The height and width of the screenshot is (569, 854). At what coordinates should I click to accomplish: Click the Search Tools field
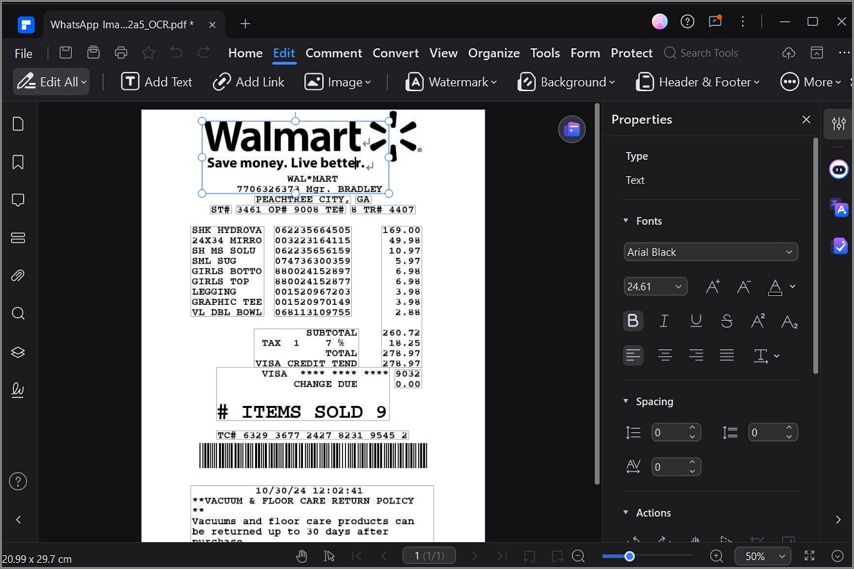pyautogui.click(x=701, y=53)
